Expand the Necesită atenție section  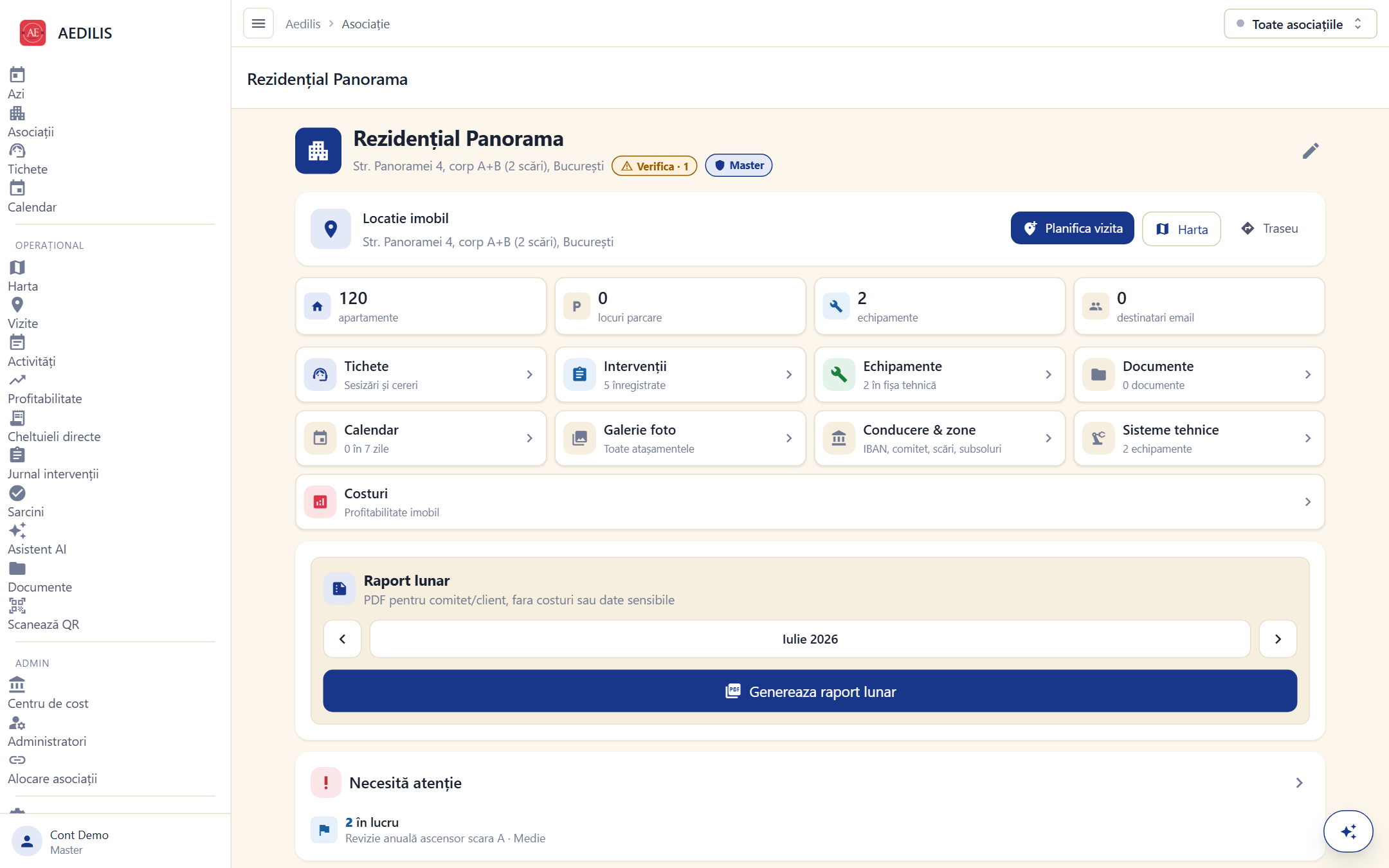pos(810,782)
